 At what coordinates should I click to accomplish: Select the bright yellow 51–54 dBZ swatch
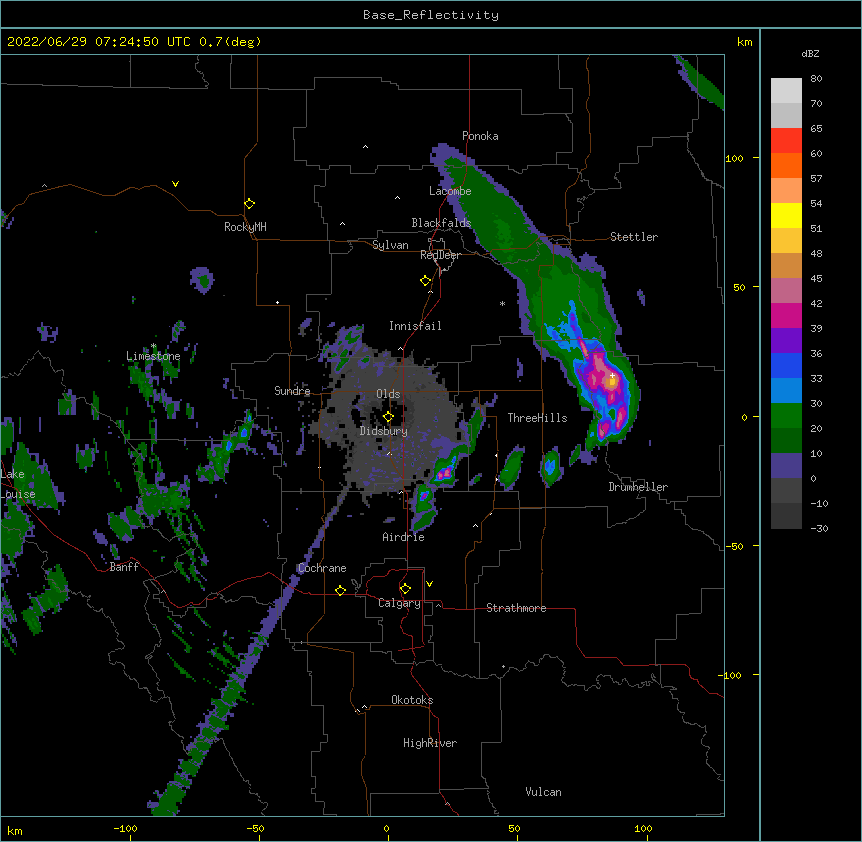pyautogui.click(x=786, y=215)
